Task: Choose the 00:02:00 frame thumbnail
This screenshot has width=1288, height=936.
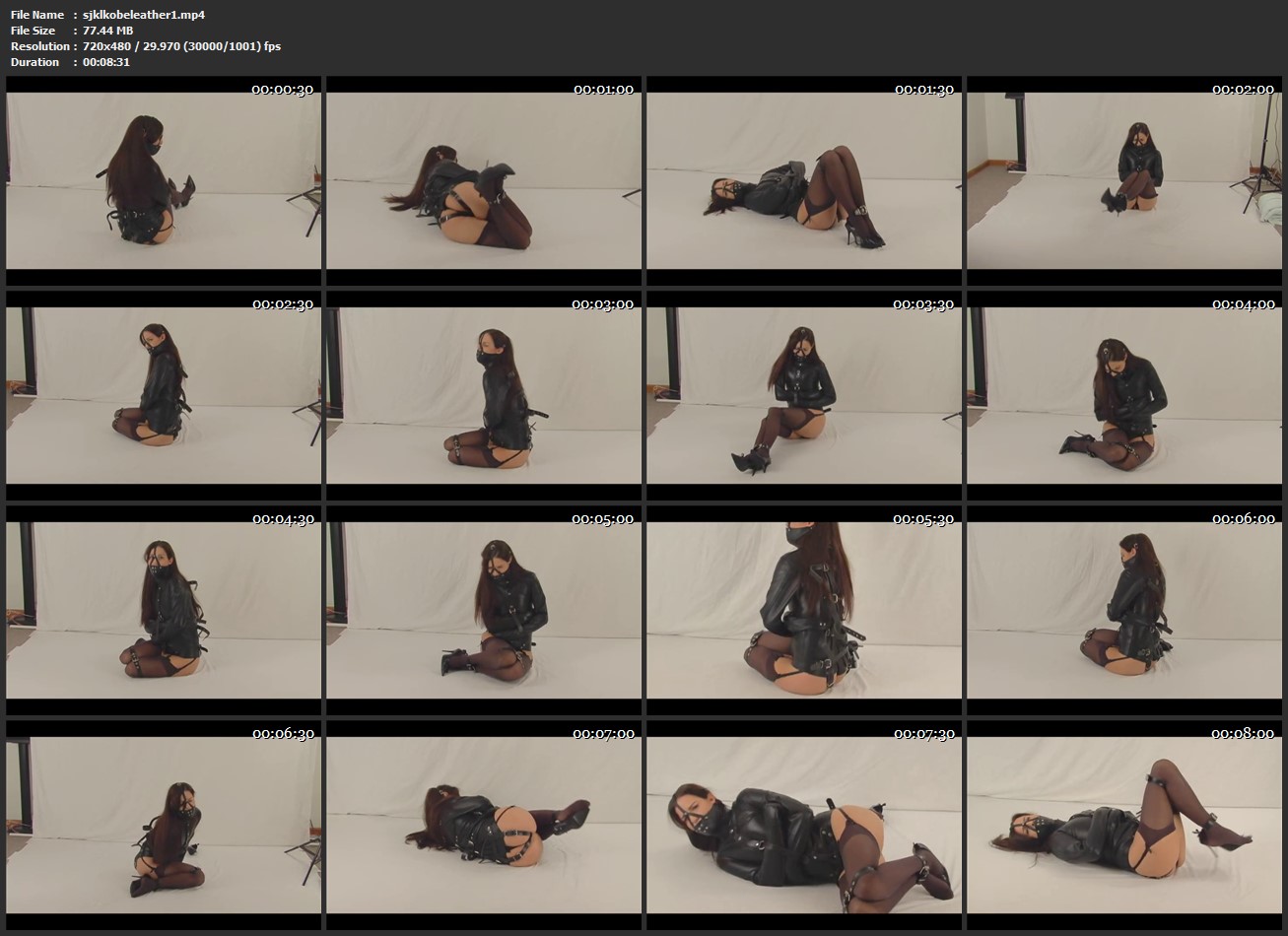Action: coord(1124,181)
